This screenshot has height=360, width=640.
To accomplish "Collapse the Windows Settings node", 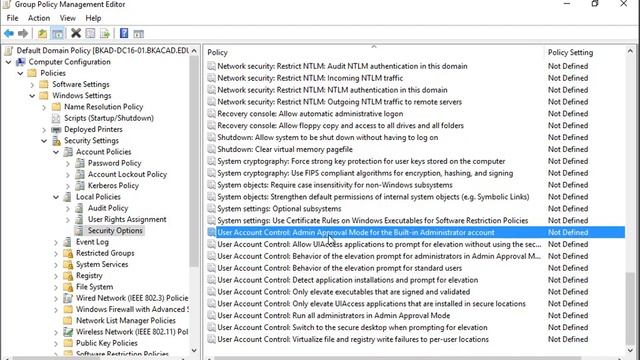I will pos(32,96).
